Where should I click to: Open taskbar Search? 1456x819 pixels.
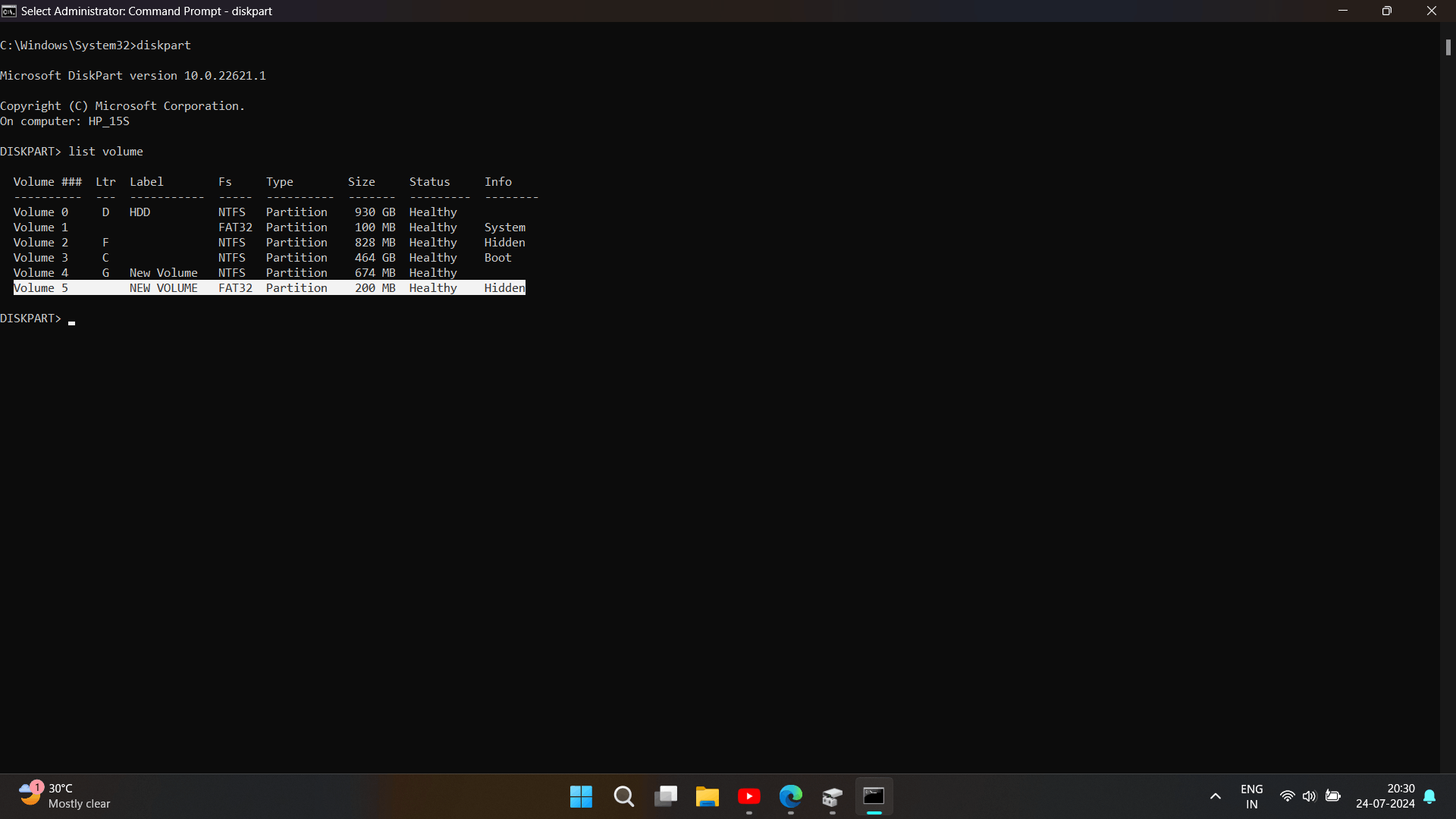(x=624, y=796)
